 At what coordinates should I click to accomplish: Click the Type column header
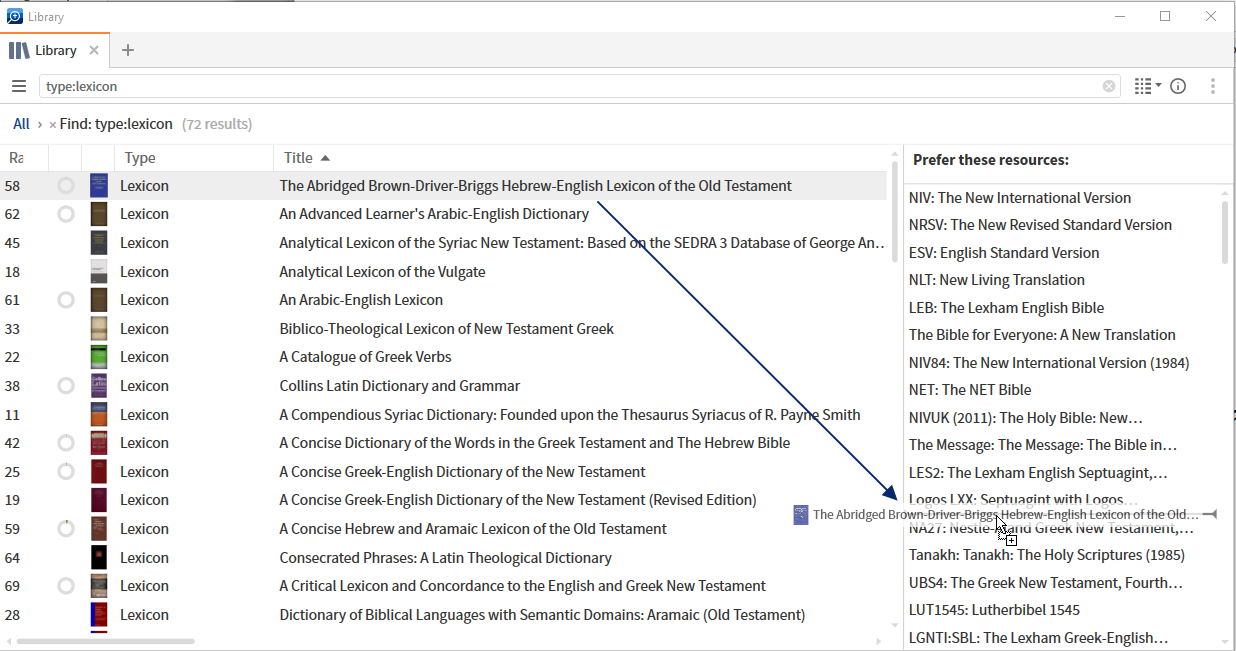coord(140,158)
